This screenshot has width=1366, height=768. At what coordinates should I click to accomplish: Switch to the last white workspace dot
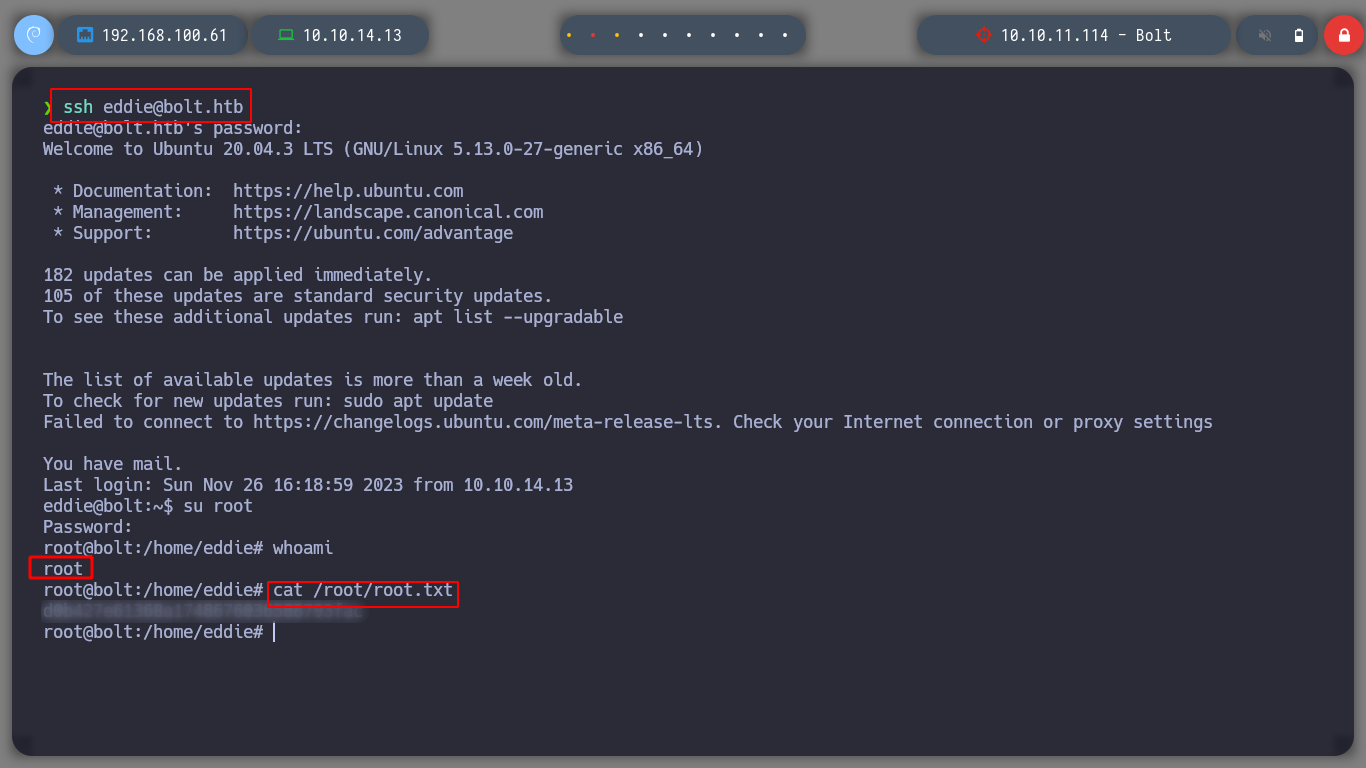(785, 35)
